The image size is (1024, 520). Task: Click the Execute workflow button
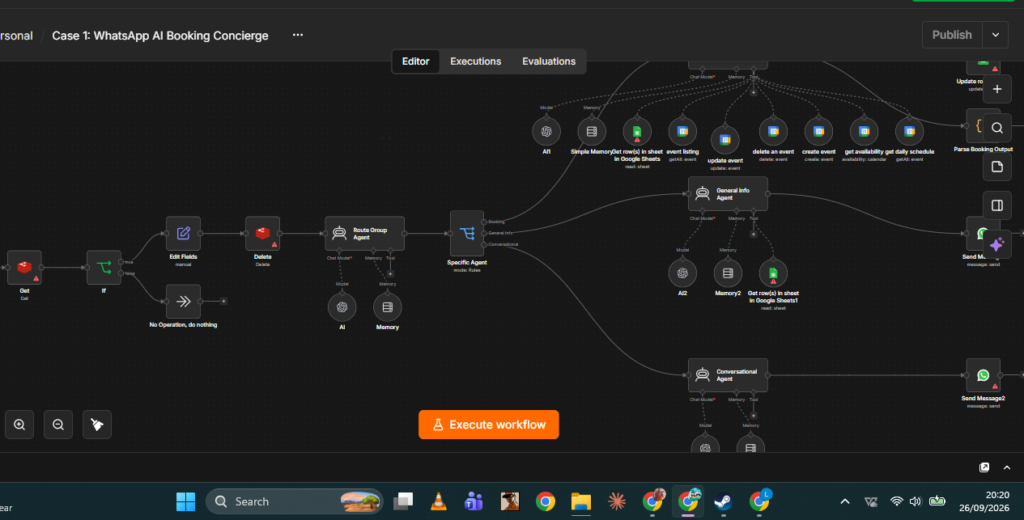point(488,425)
